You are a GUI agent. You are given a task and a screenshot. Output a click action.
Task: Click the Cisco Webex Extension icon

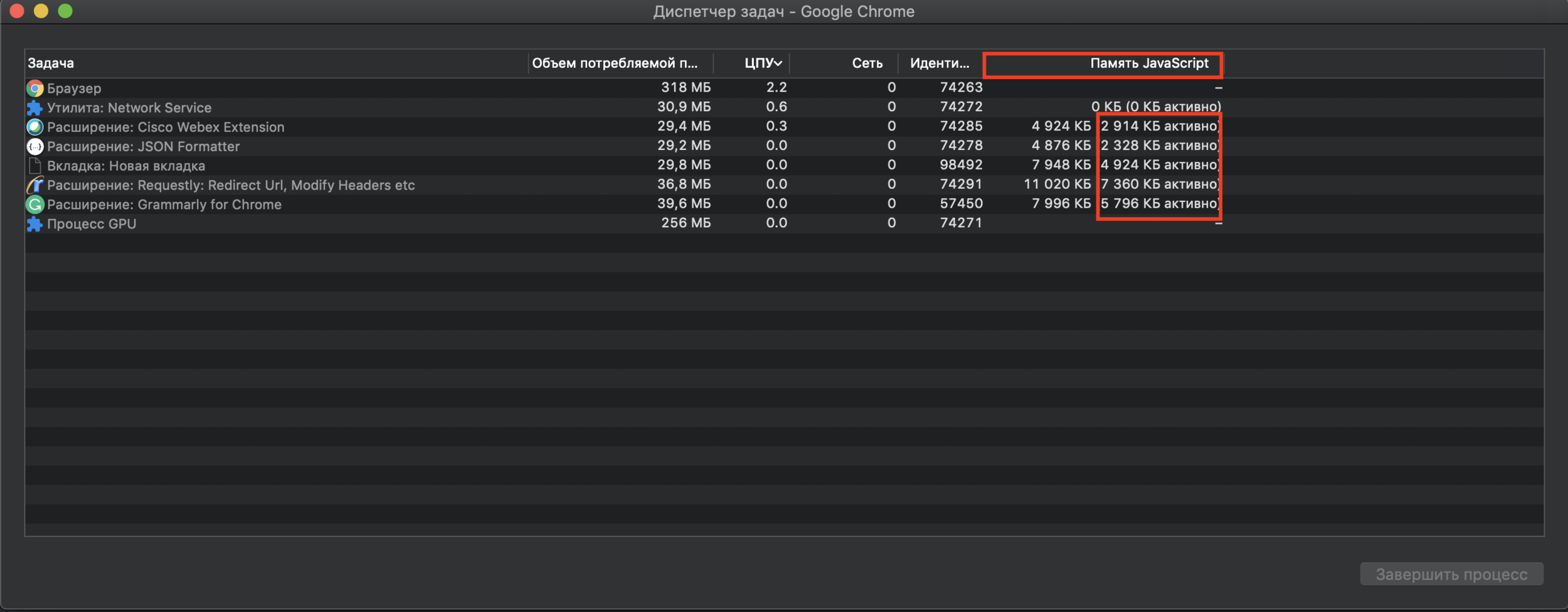click(35, 127)
